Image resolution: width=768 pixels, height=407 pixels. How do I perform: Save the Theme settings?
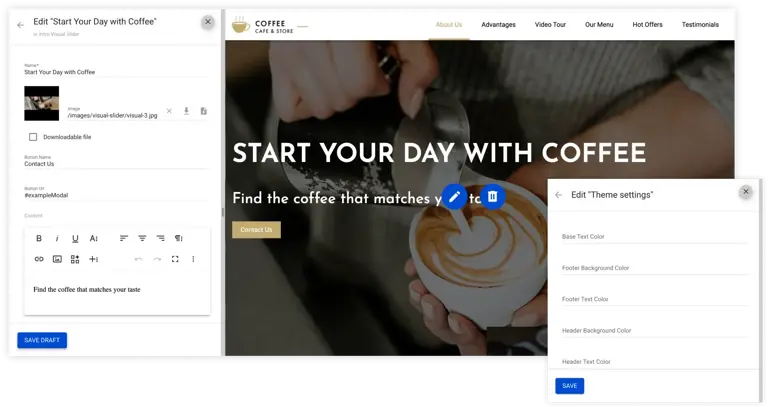point(570,386)
